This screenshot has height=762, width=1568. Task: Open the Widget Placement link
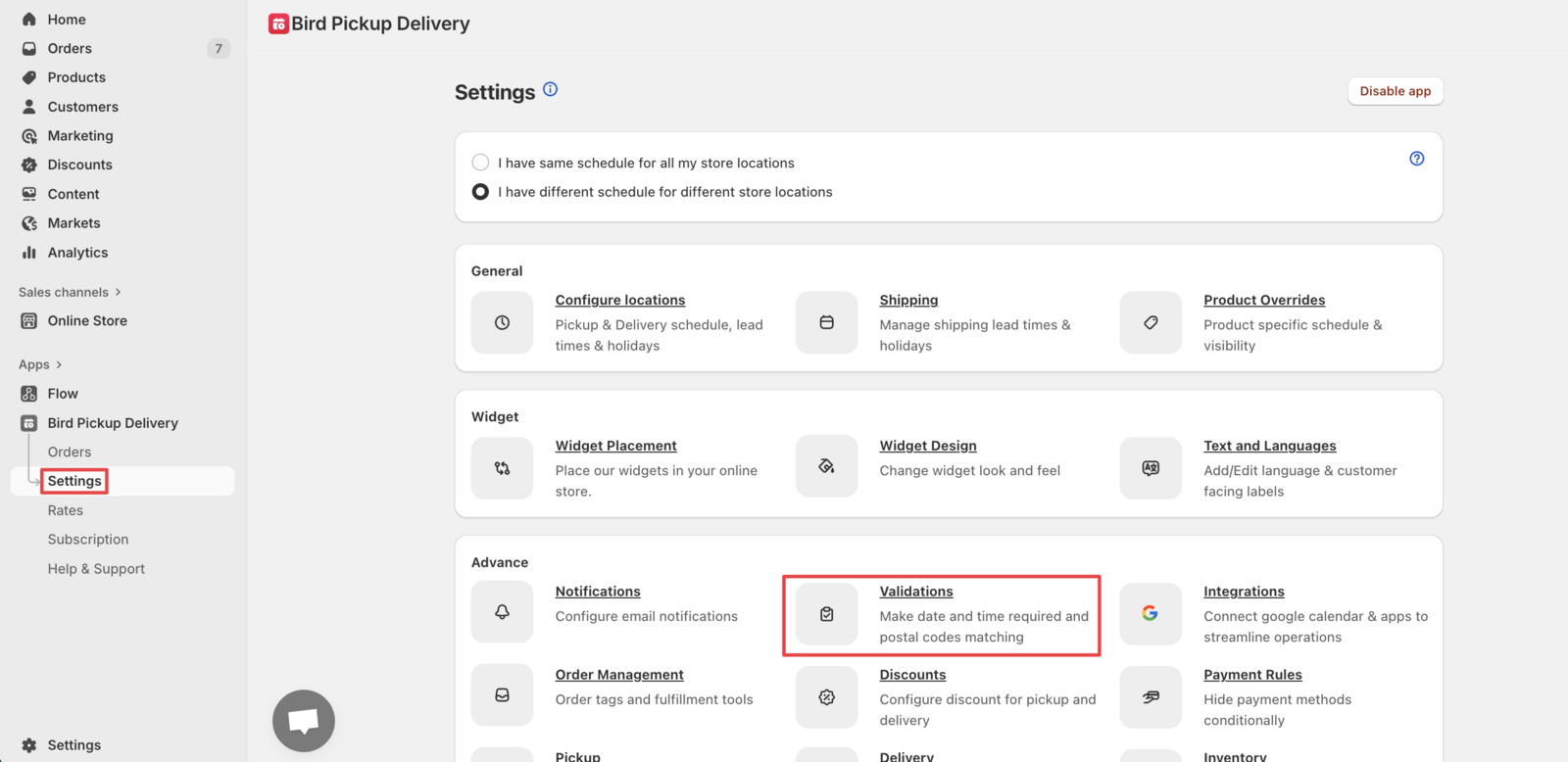coord(615,446)
